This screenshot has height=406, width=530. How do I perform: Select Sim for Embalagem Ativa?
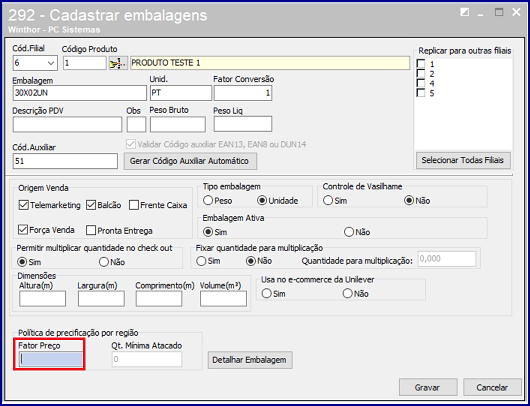(x=208, y=232)
